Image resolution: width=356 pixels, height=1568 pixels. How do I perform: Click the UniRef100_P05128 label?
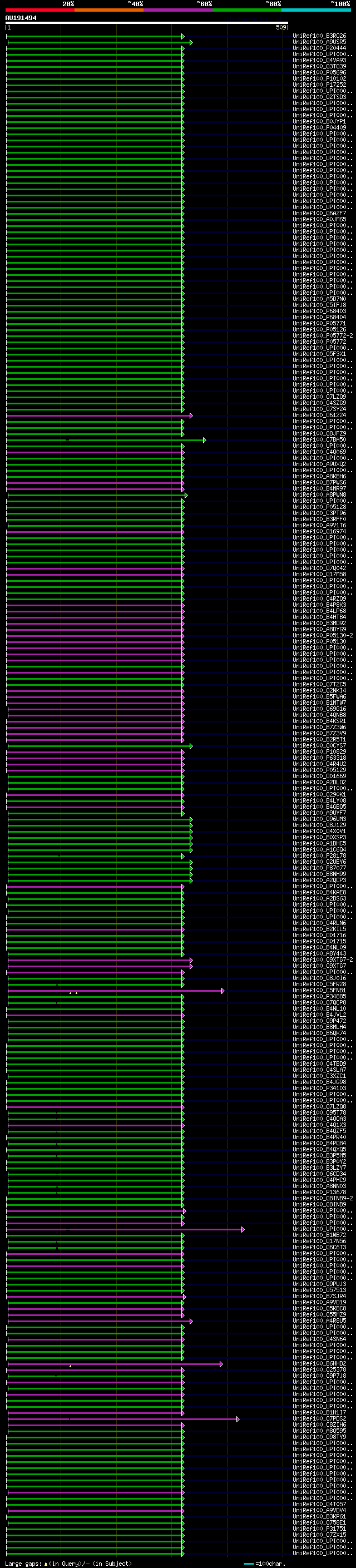coord(319,507)
